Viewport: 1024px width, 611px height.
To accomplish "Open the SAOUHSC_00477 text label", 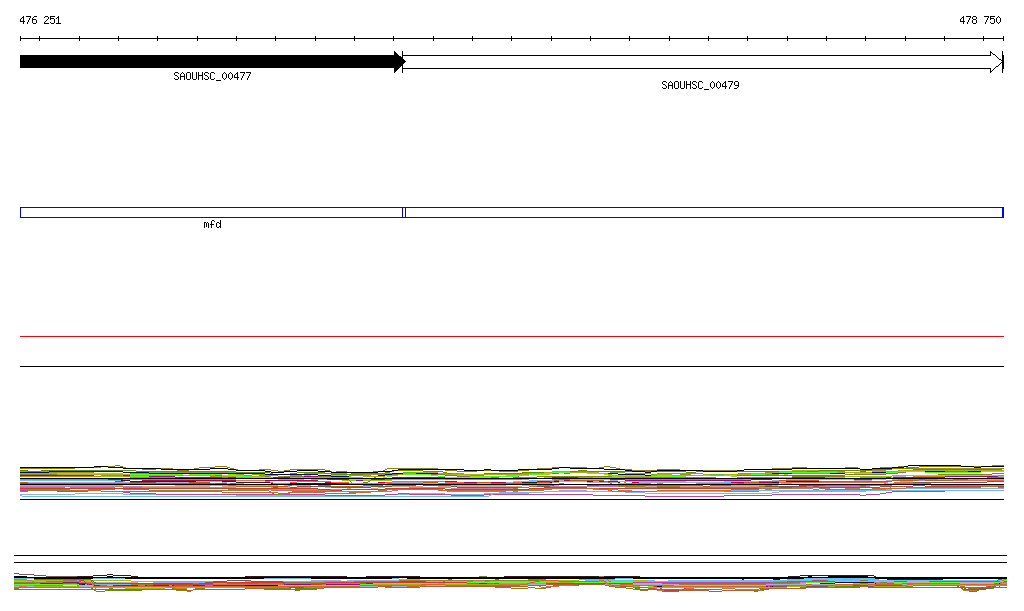I will pos(212,76).
